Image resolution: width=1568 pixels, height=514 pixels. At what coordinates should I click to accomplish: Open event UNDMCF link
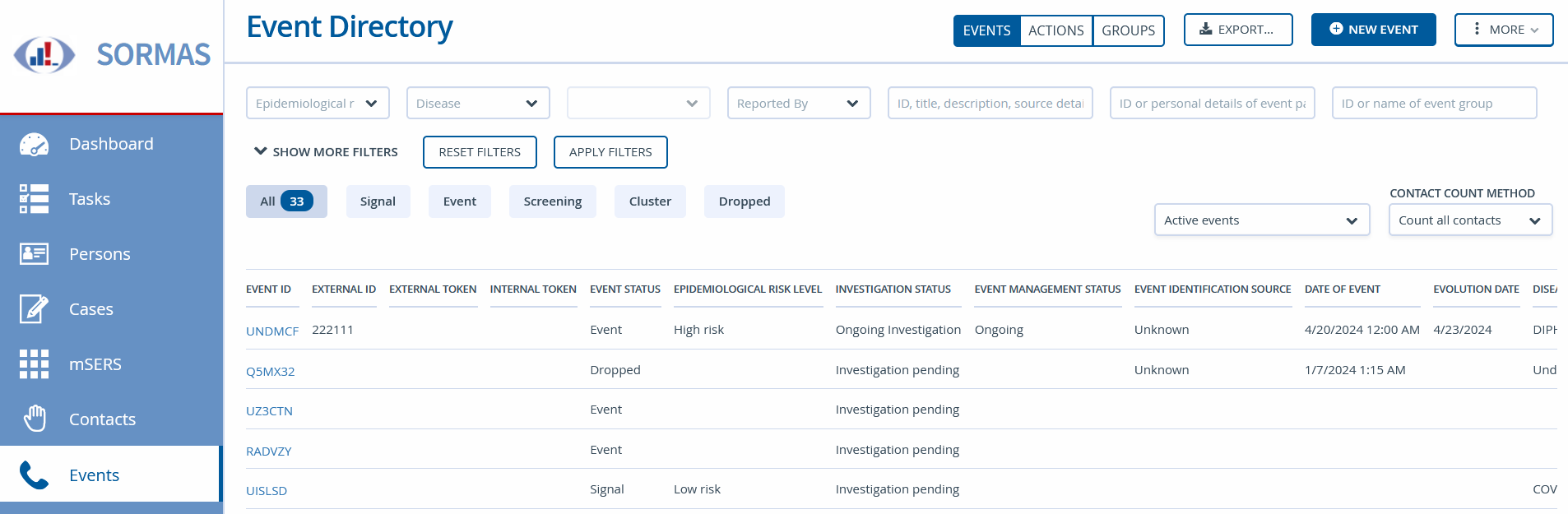point(272,331)
